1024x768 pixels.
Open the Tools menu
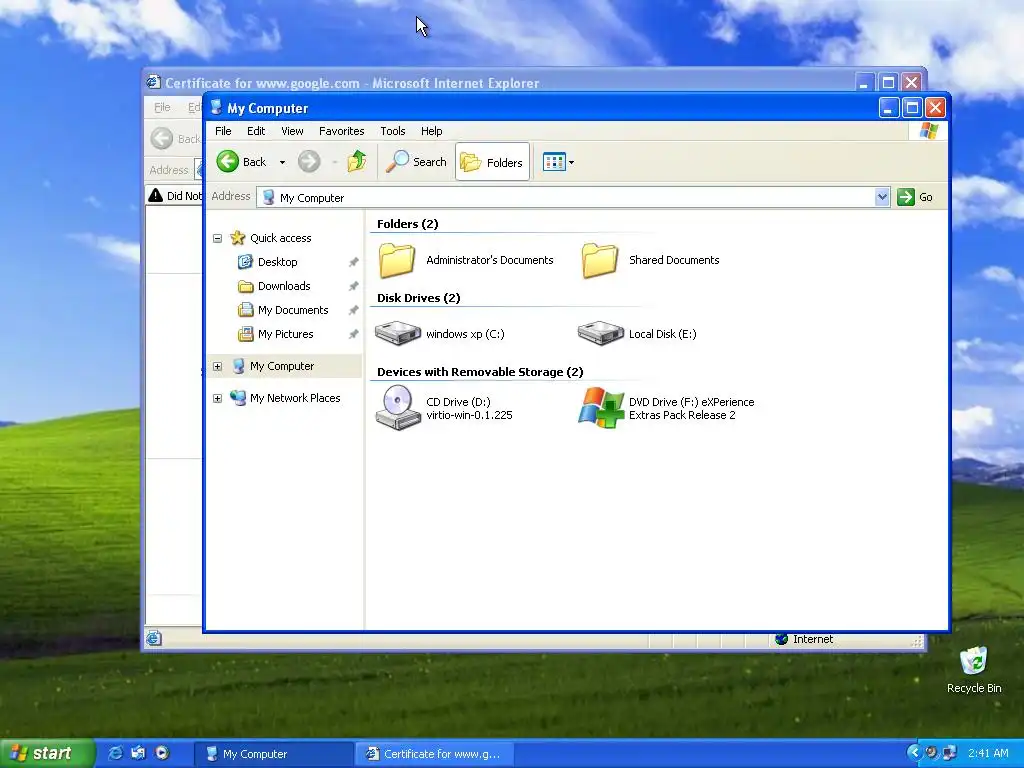(393, 131)
